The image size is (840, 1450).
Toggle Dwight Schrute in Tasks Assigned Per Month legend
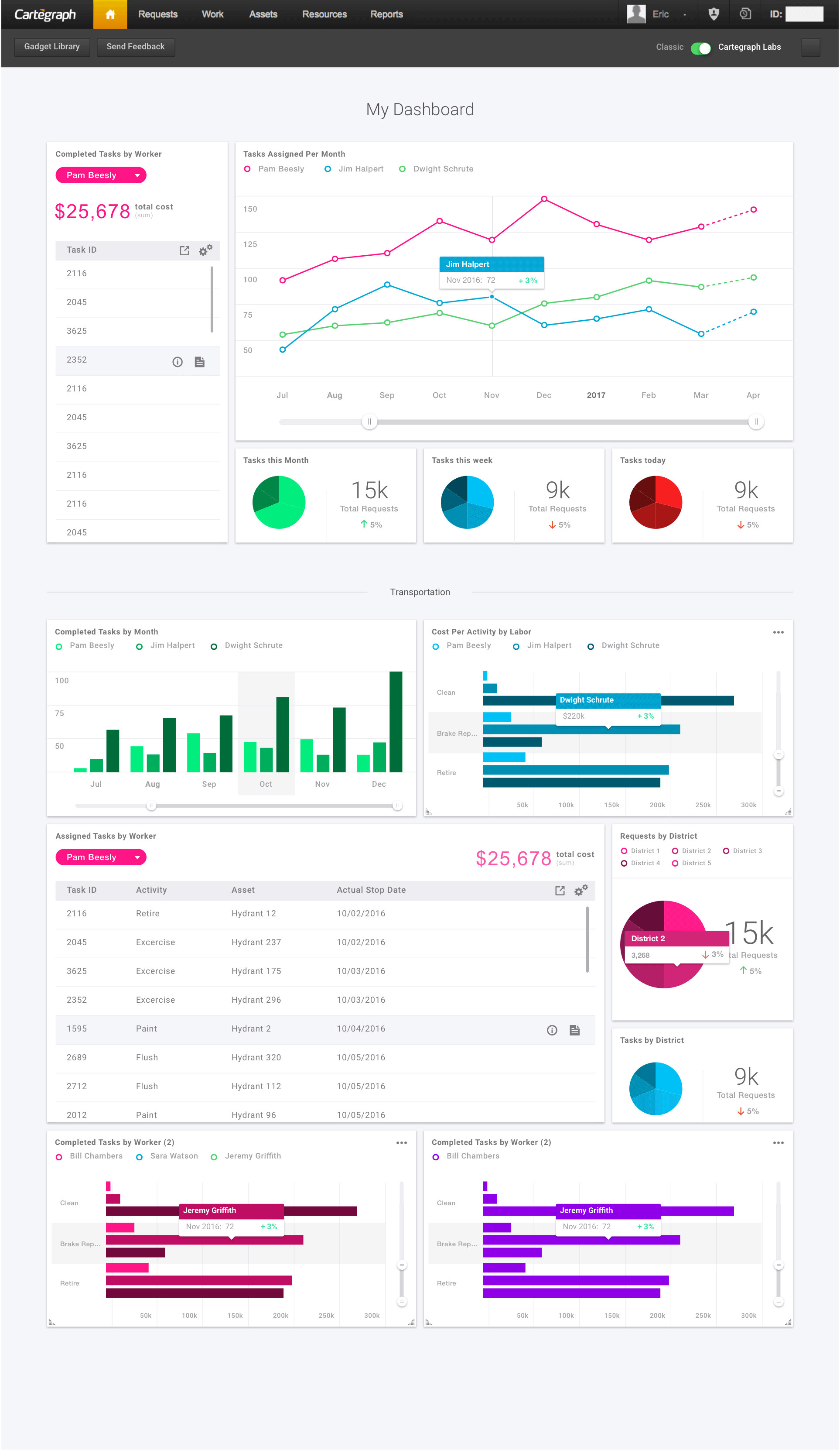[437, 168]
